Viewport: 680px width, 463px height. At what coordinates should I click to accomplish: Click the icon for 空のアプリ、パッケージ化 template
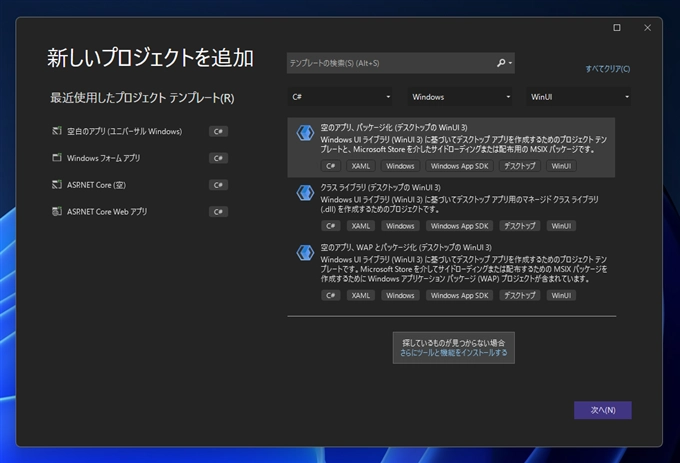(305, 133)
